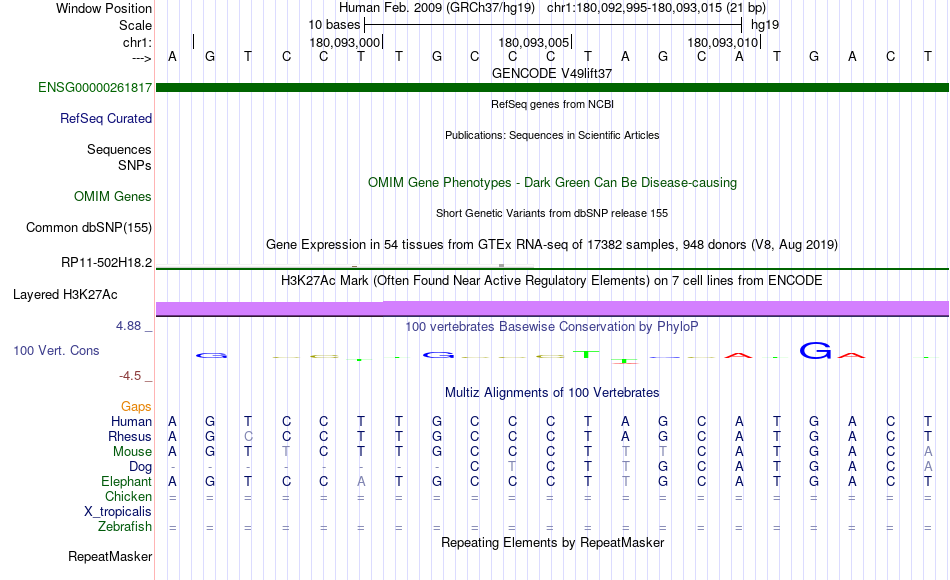The image size is (950, 580).
Task: Click 'RefSeq genes from NCBI' title
Action: click(552, 104)
